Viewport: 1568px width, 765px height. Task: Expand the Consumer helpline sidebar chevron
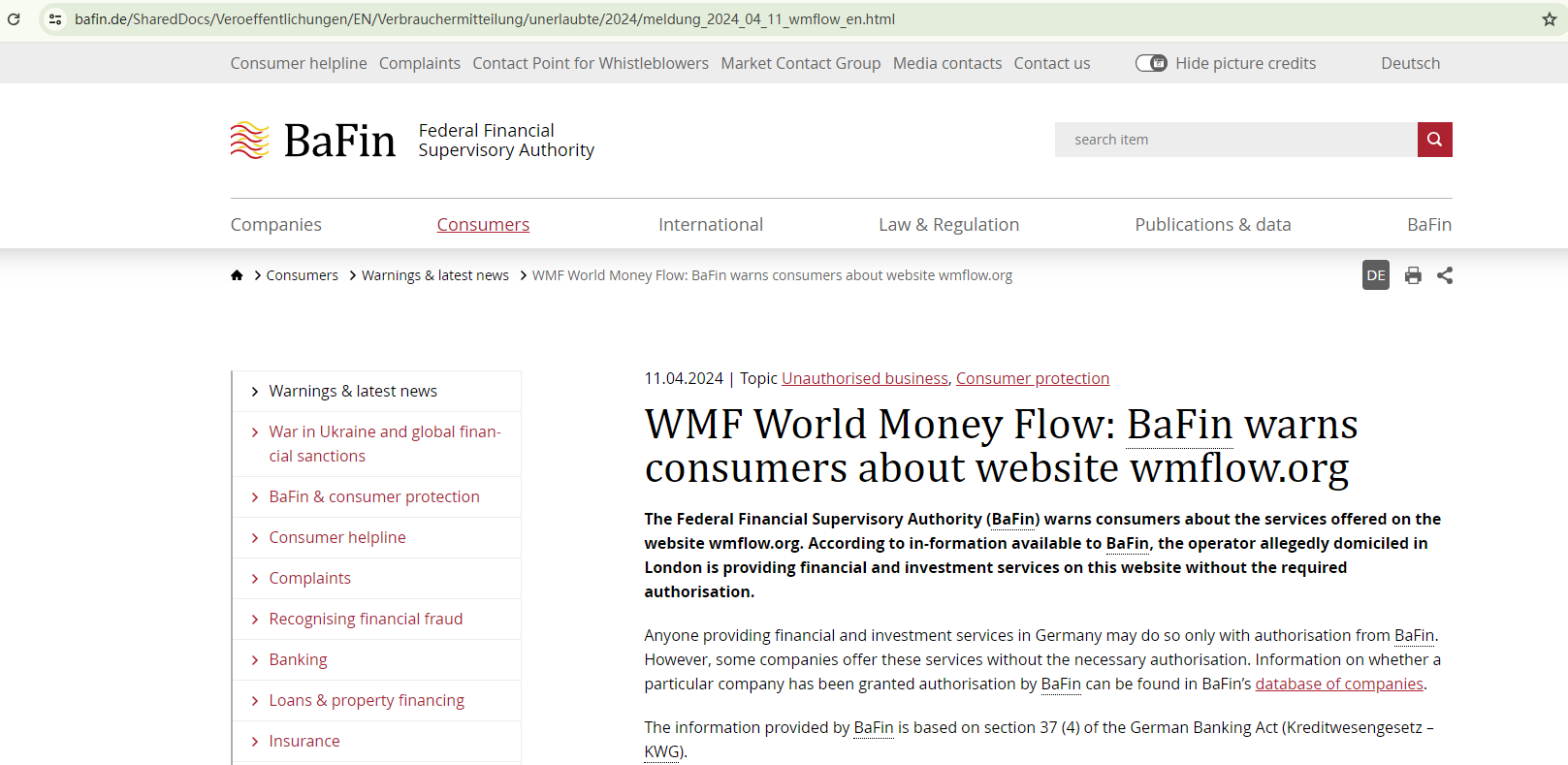[255, 538]
